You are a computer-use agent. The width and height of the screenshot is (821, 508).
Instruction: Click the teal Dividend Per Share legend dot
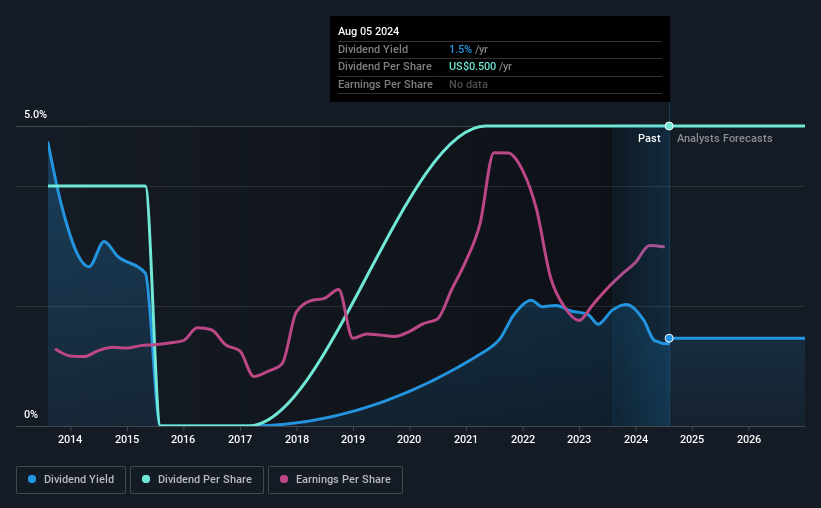tap(146, 479)
